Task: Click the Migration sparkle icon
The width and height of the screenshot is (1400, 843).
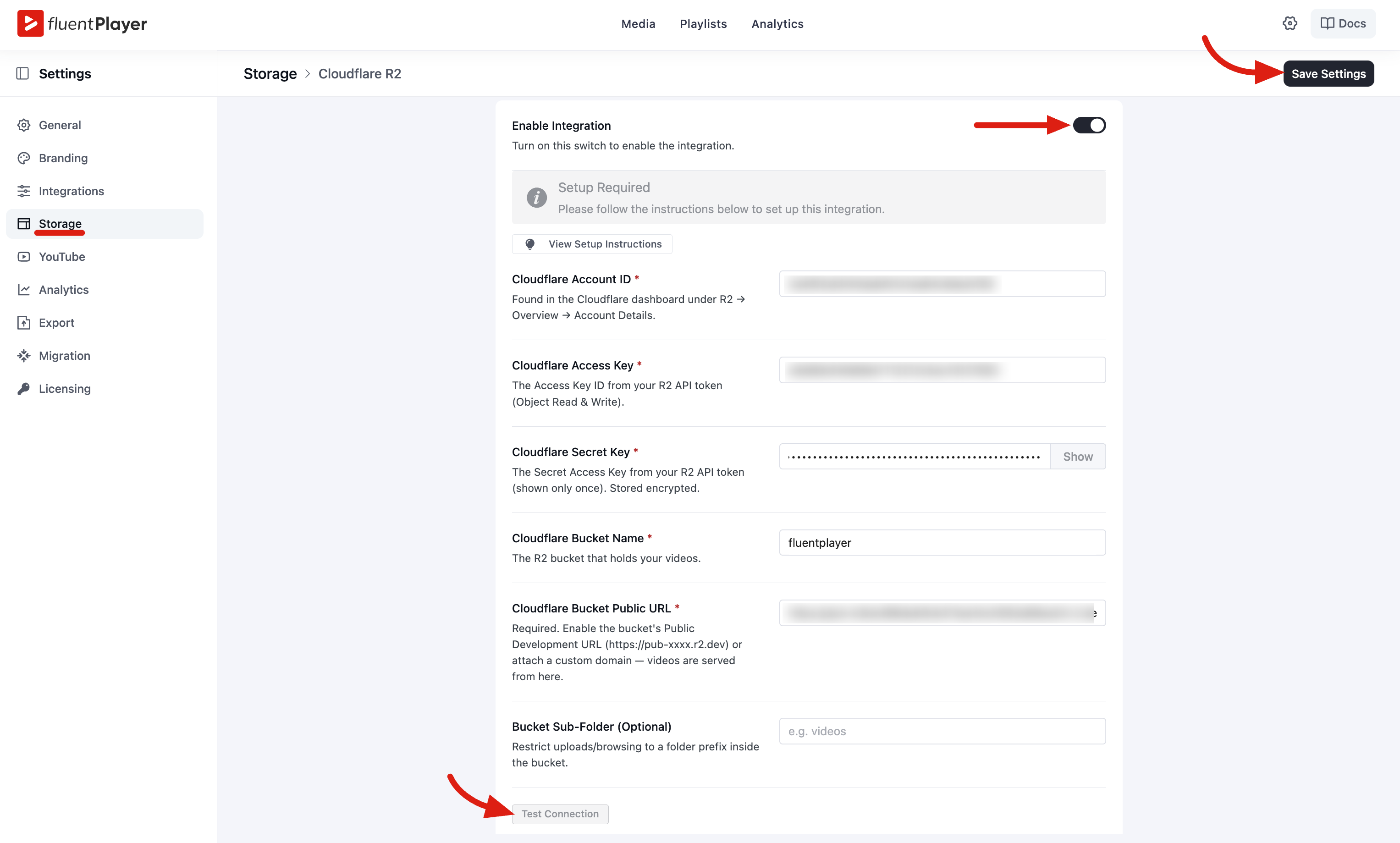Action: coord(23,356)
